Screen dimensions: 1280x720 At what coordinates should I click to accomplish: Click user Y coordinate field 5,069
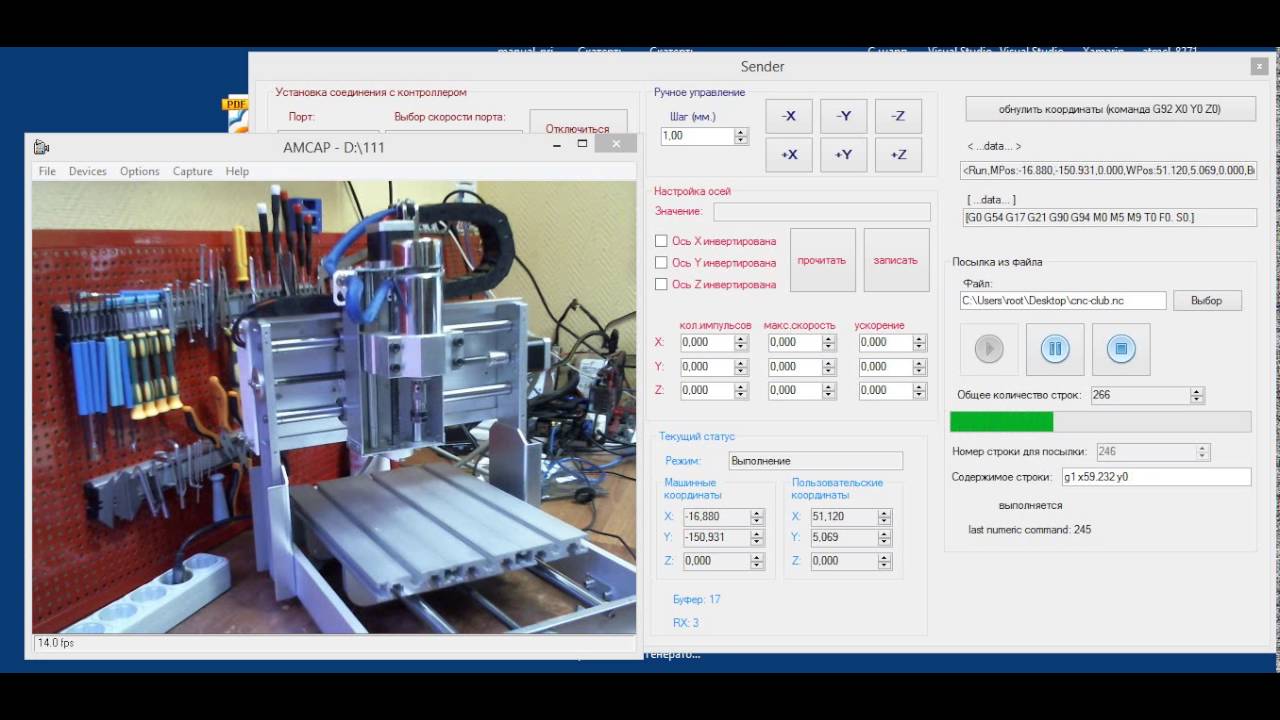(x=850, y=538)
